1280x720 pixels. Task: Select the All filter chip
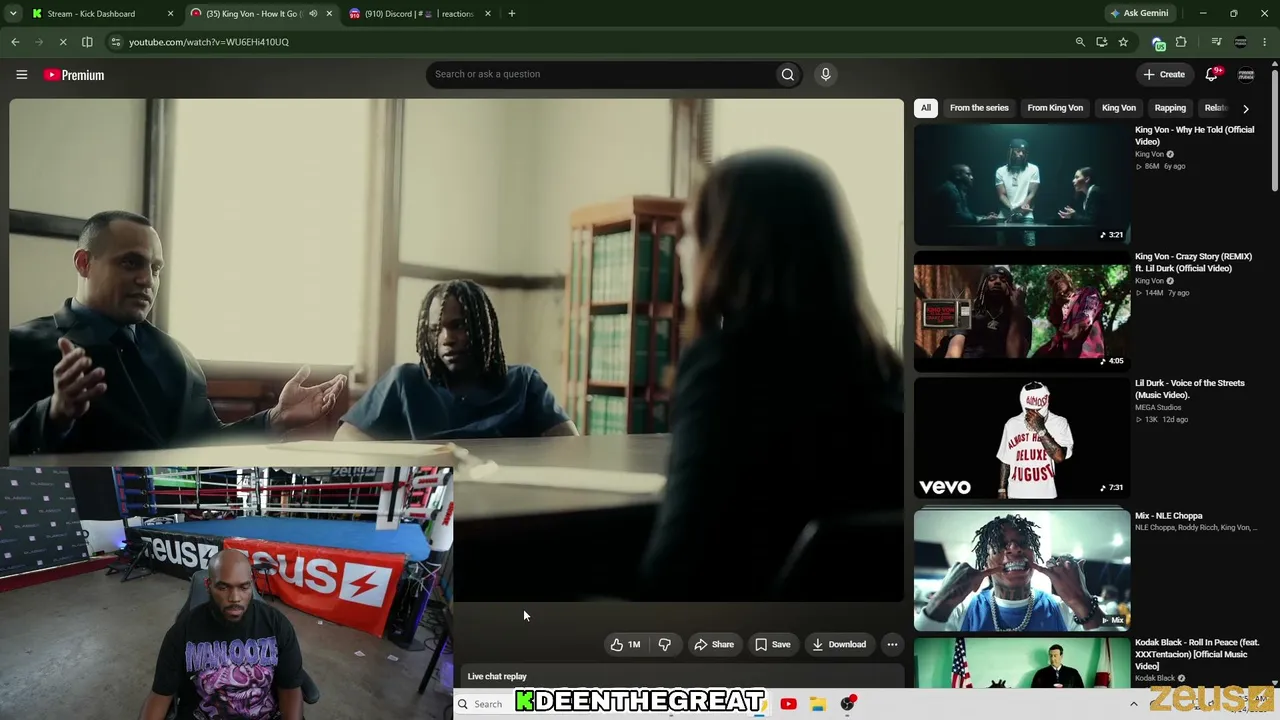[x=926, y=108]
